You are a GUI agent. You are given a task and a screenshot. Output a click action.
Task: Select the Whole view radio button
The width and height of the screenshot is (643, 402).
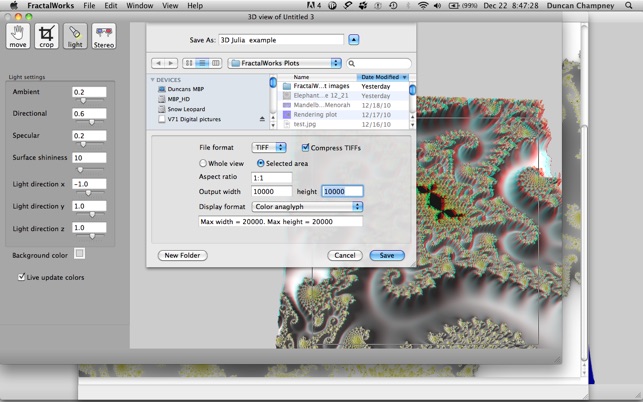click(203, 163)
